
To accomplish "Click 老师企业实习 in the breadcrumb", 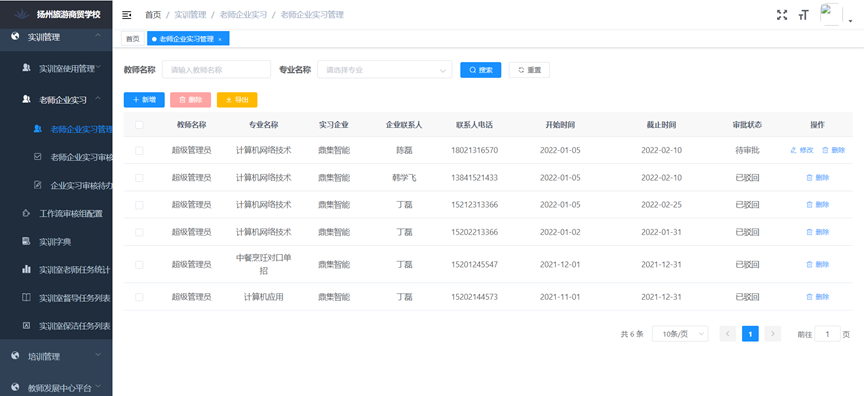I will click(243, 15).
